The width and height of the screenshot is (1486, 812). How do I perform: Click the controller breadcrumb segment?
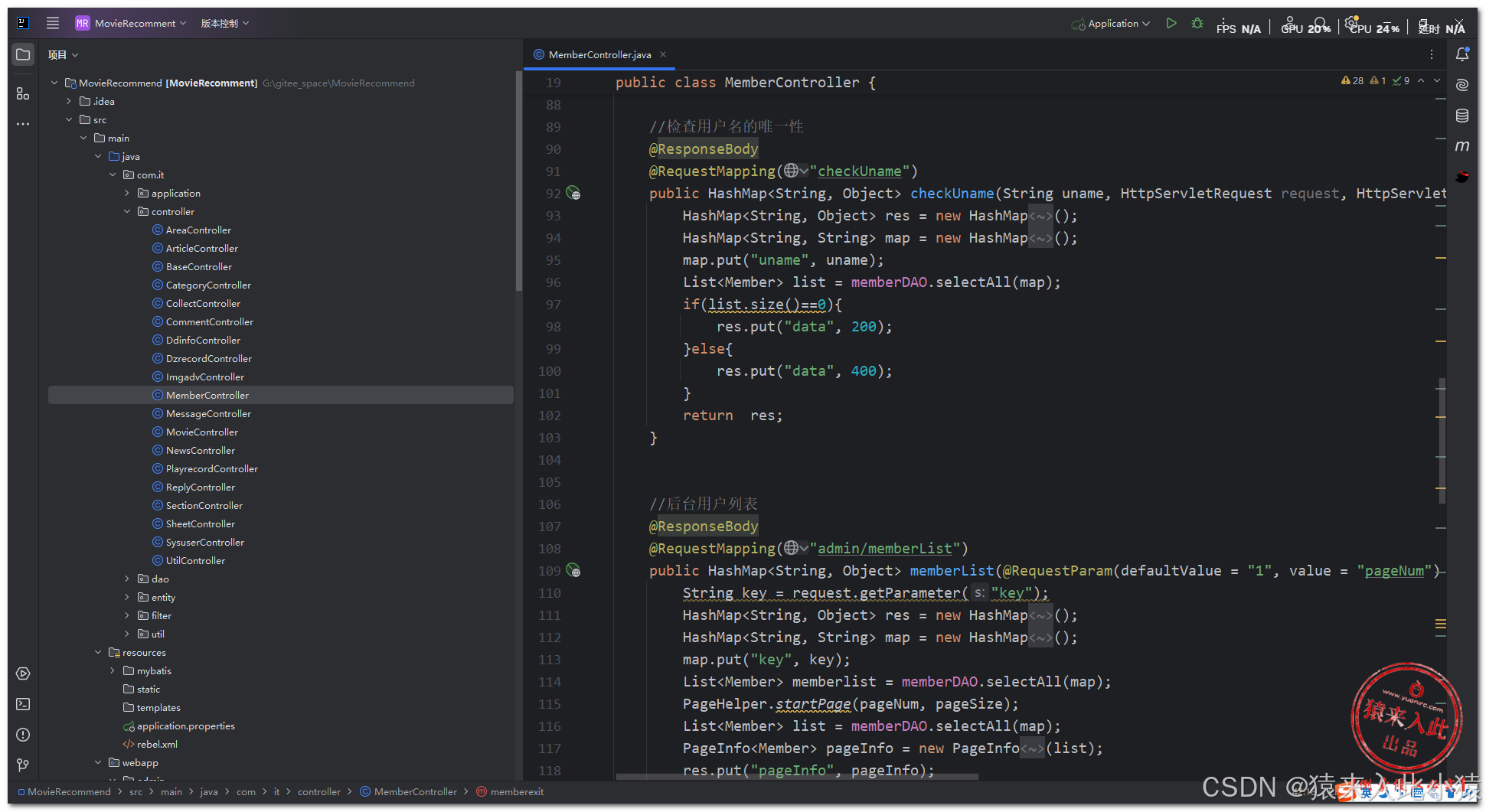pos(318,792)
